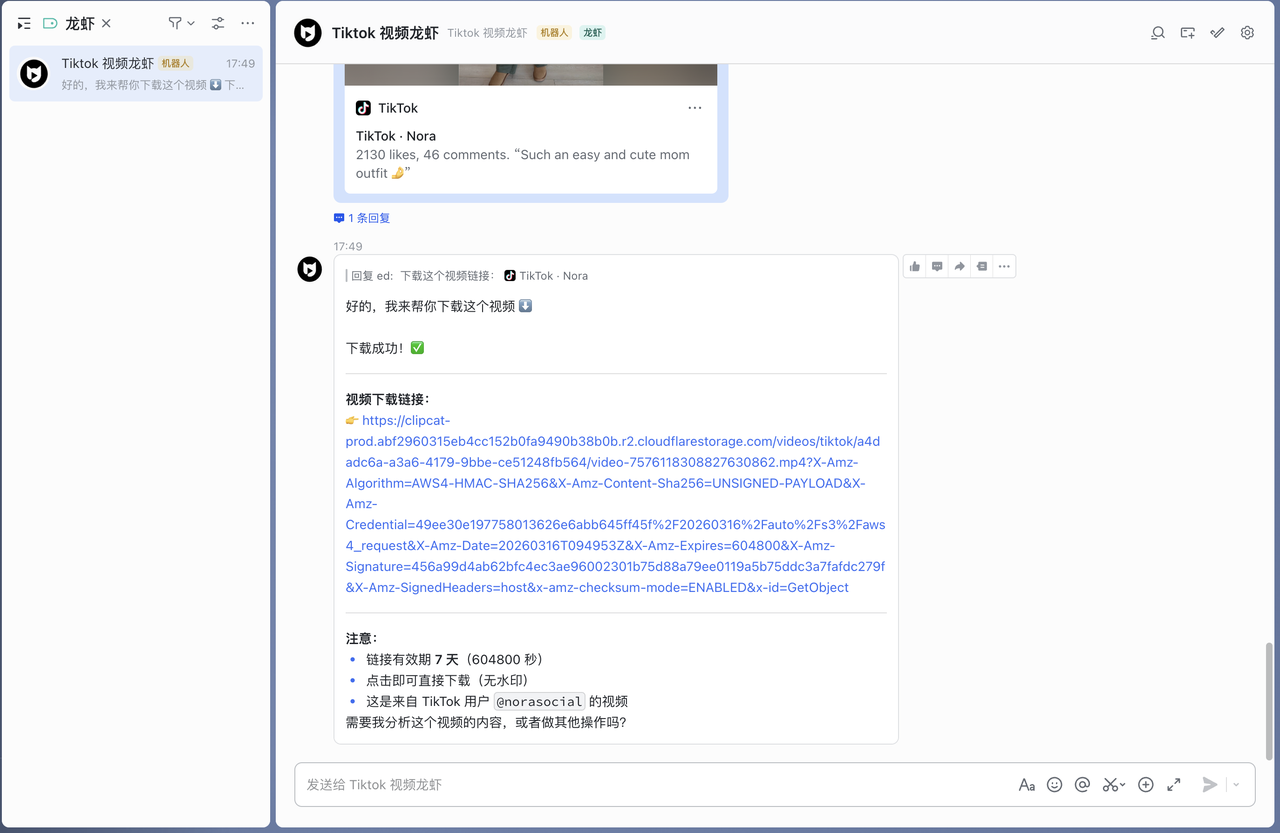
Task: Open the Aa text formatting options
Action: pos(1026,785)
